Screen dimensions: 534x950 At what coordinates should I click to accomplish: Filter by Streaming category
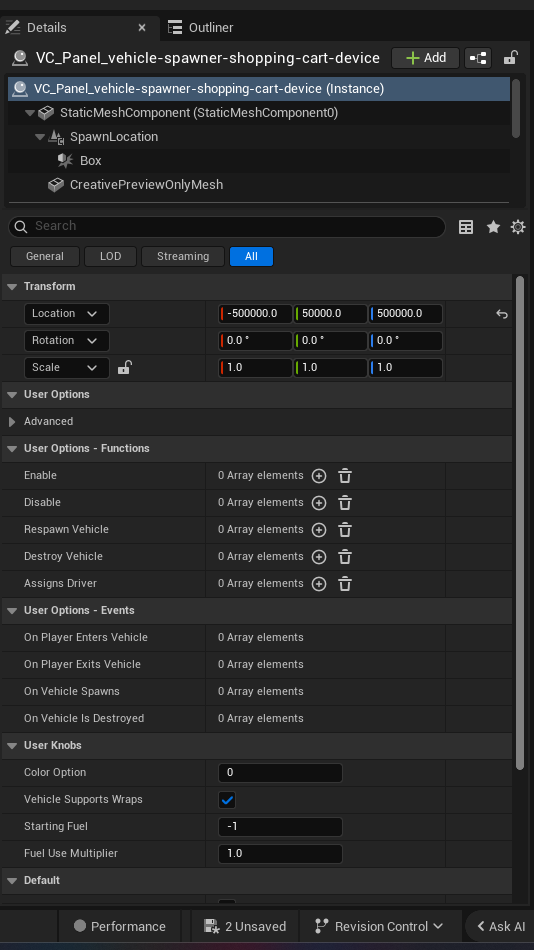coord(183,256)
